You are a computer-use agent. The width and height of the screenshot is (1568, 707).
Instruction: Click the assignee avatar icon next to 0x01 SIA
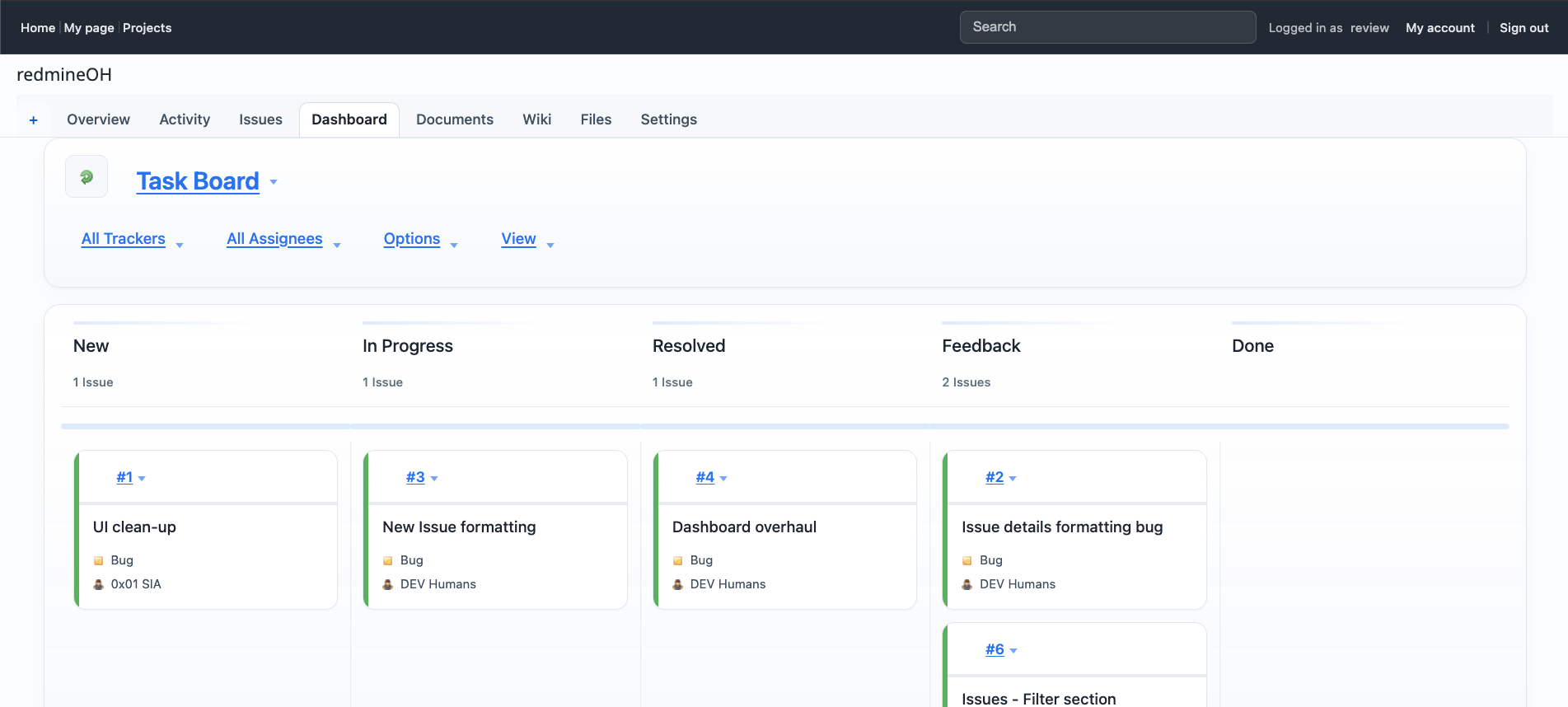[99, 584]
